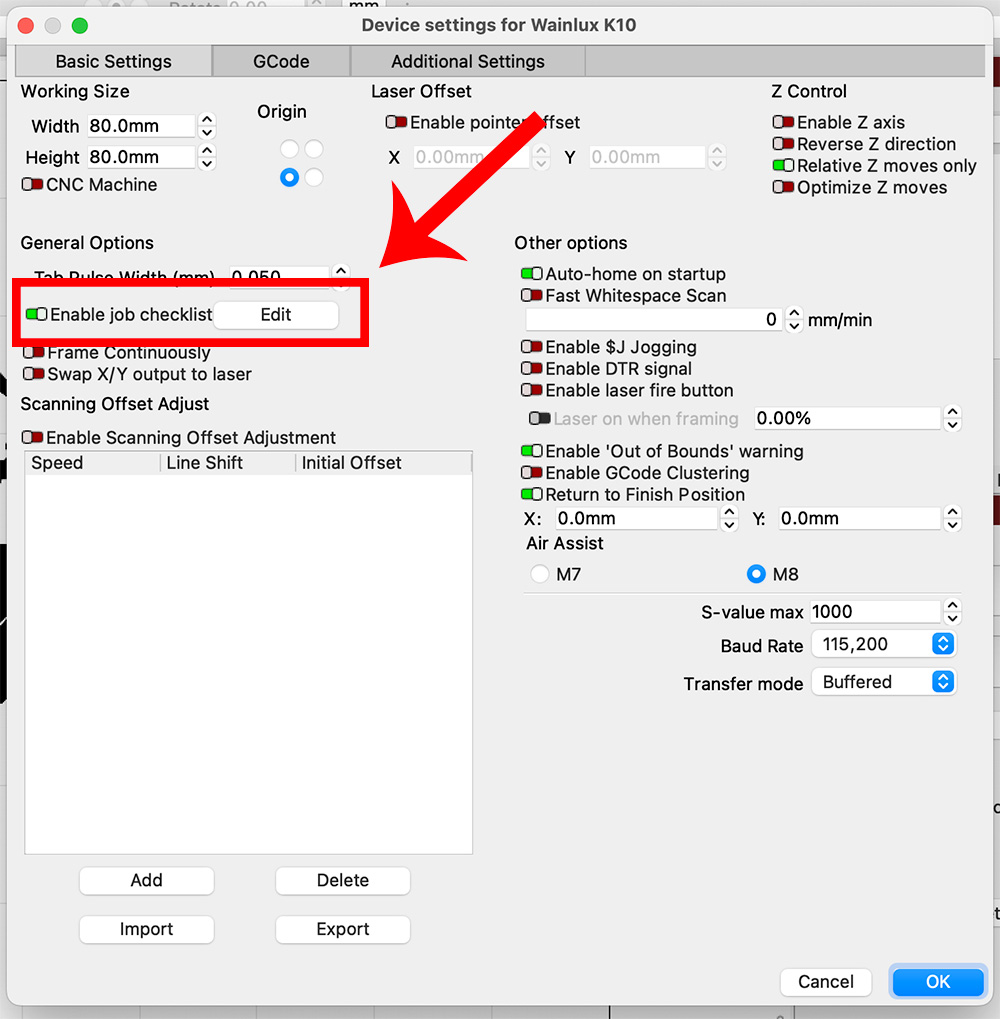Click the Line Shift column header

click(205, 463)
